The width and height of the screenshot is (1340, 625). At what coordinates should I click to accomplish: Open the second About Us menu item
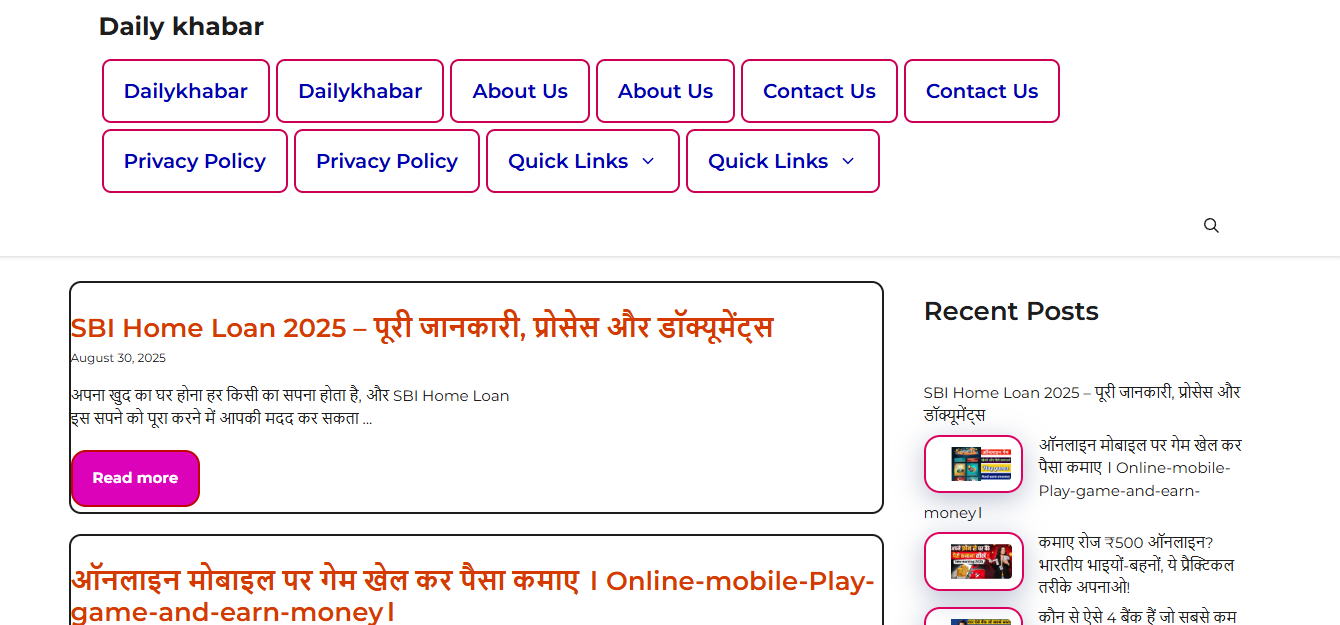(x=665, y=91)
